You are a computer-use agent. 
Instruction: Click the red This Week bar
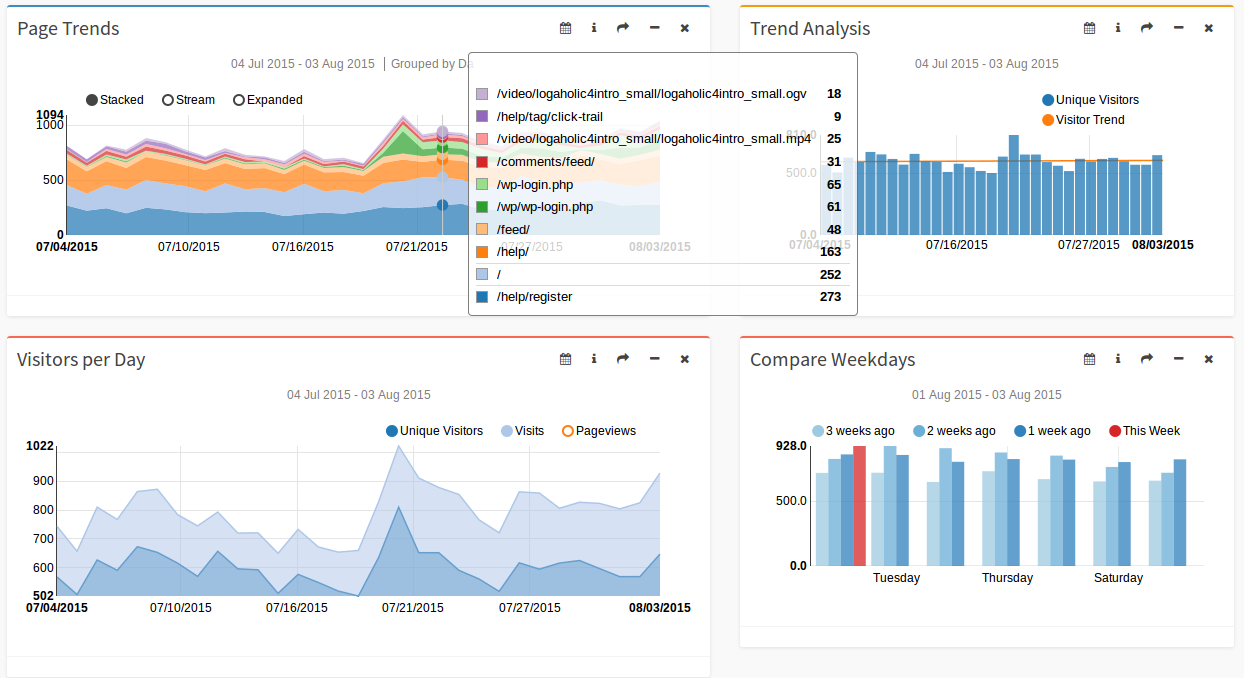[x=859, y=506]
